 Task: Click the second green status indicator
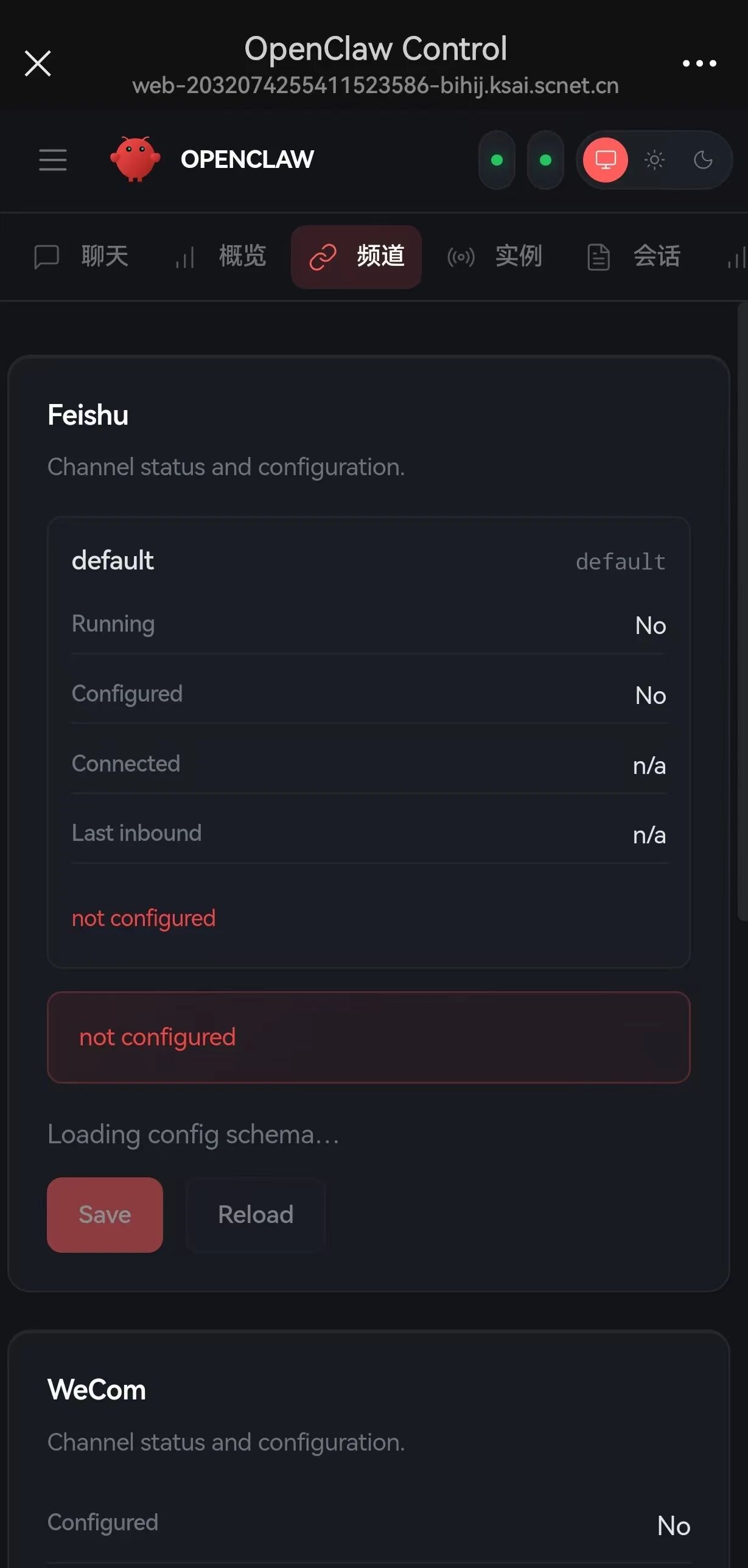[x=545, y=160]
